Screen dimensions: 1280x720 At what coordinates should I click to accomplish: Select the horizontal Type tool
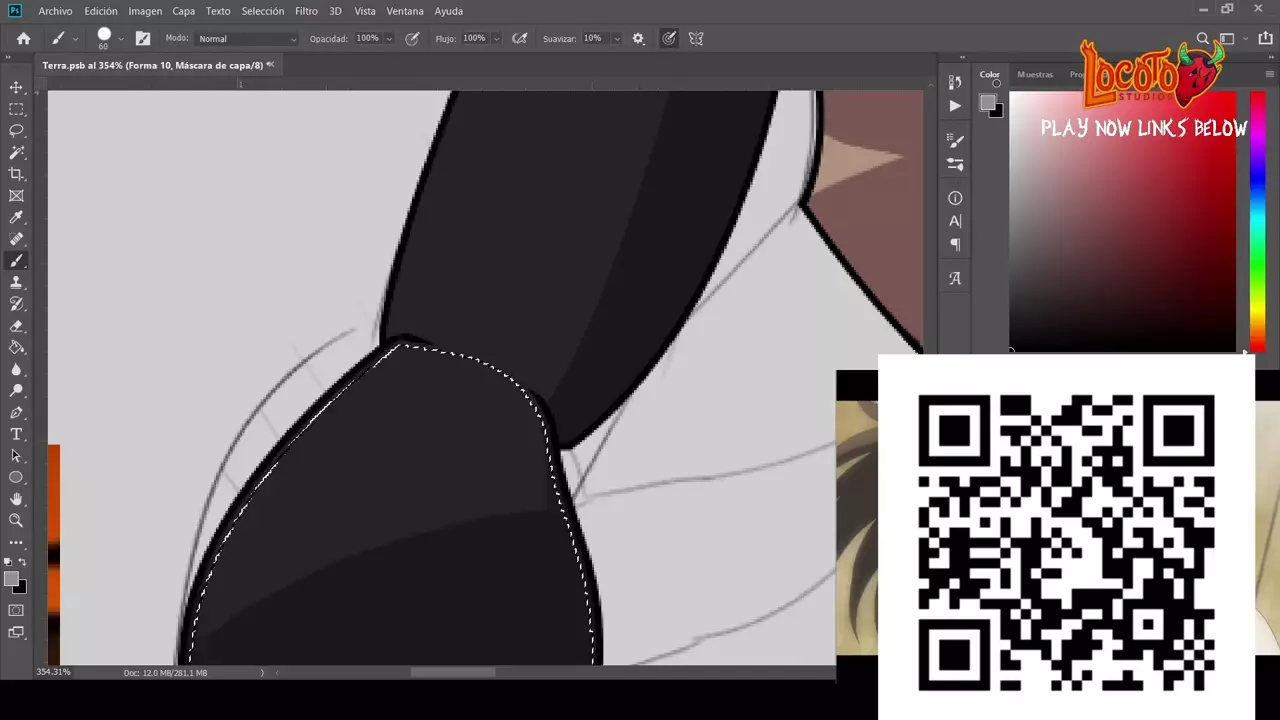click(x=16, y=434)
